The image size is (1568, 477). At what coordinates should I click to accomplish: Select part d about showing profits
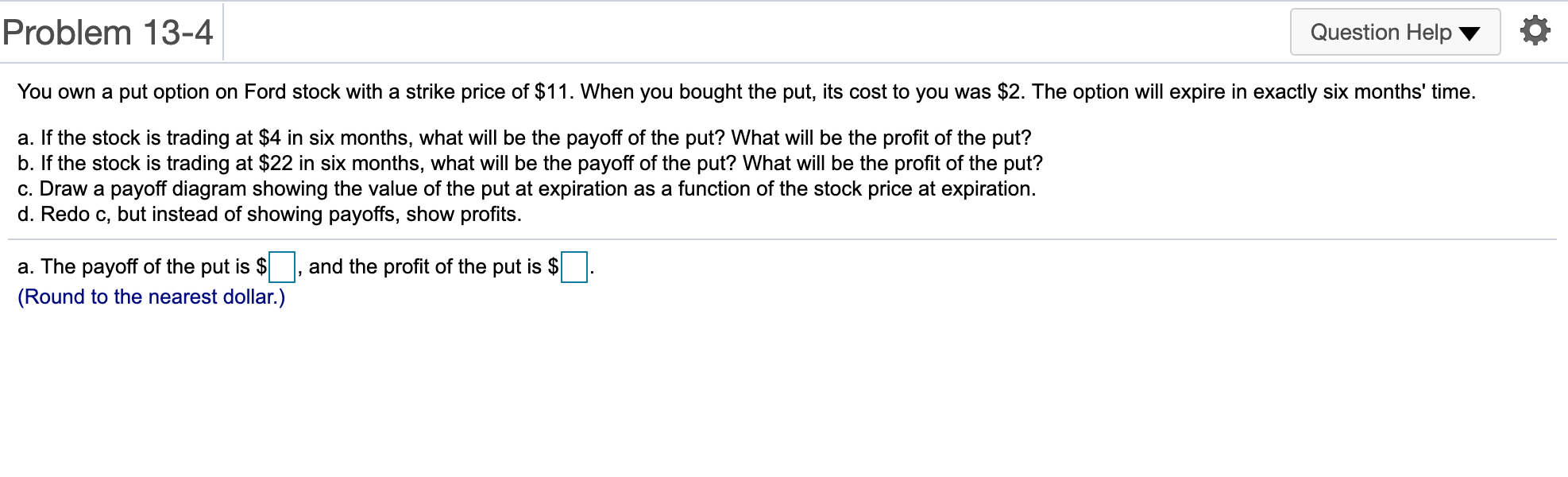pyautogui.click(x=270, y=213)
